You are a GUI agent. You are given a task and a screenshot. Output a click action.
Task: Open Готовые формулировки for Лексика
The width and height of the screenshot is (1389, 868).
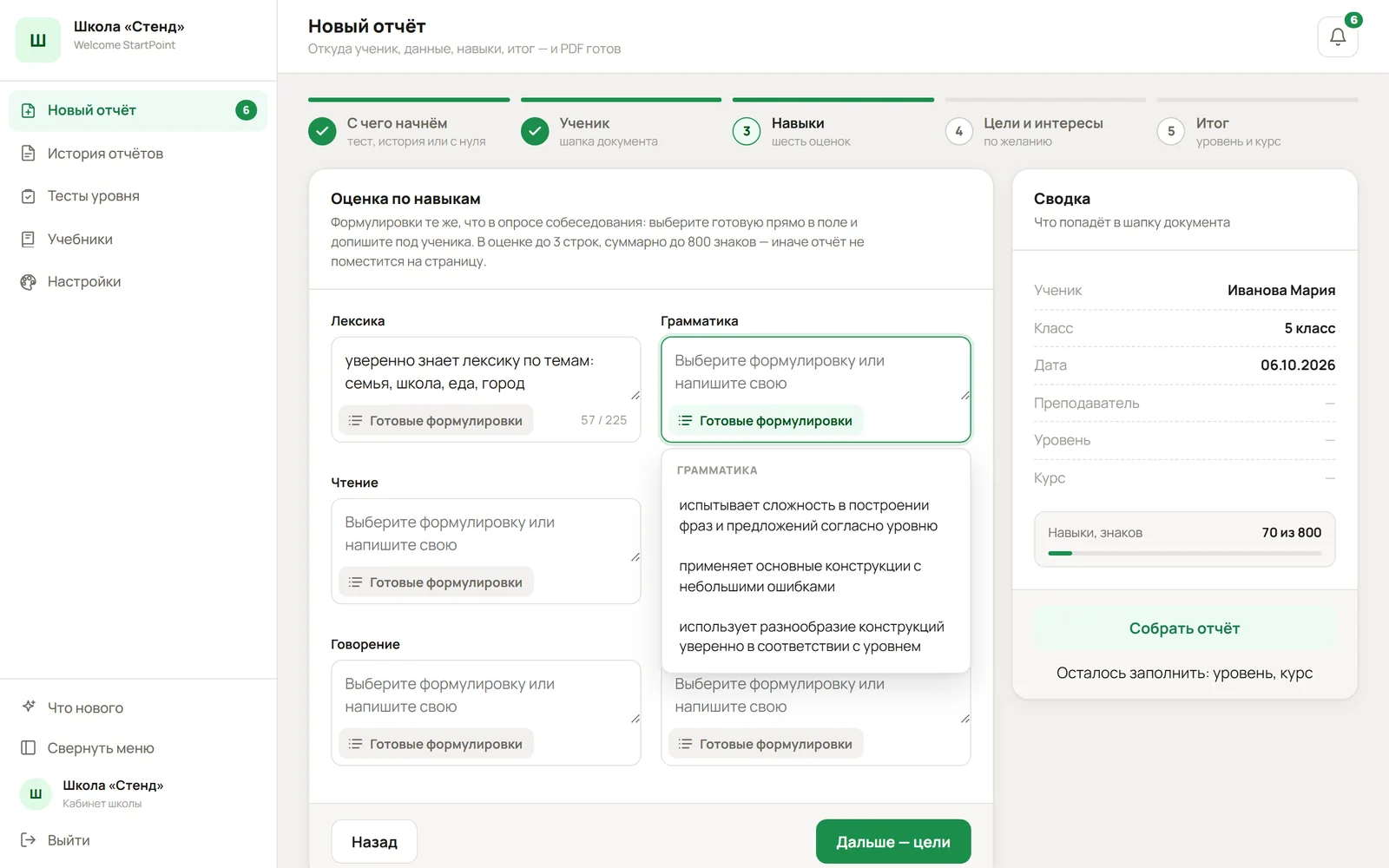(436, 420)
